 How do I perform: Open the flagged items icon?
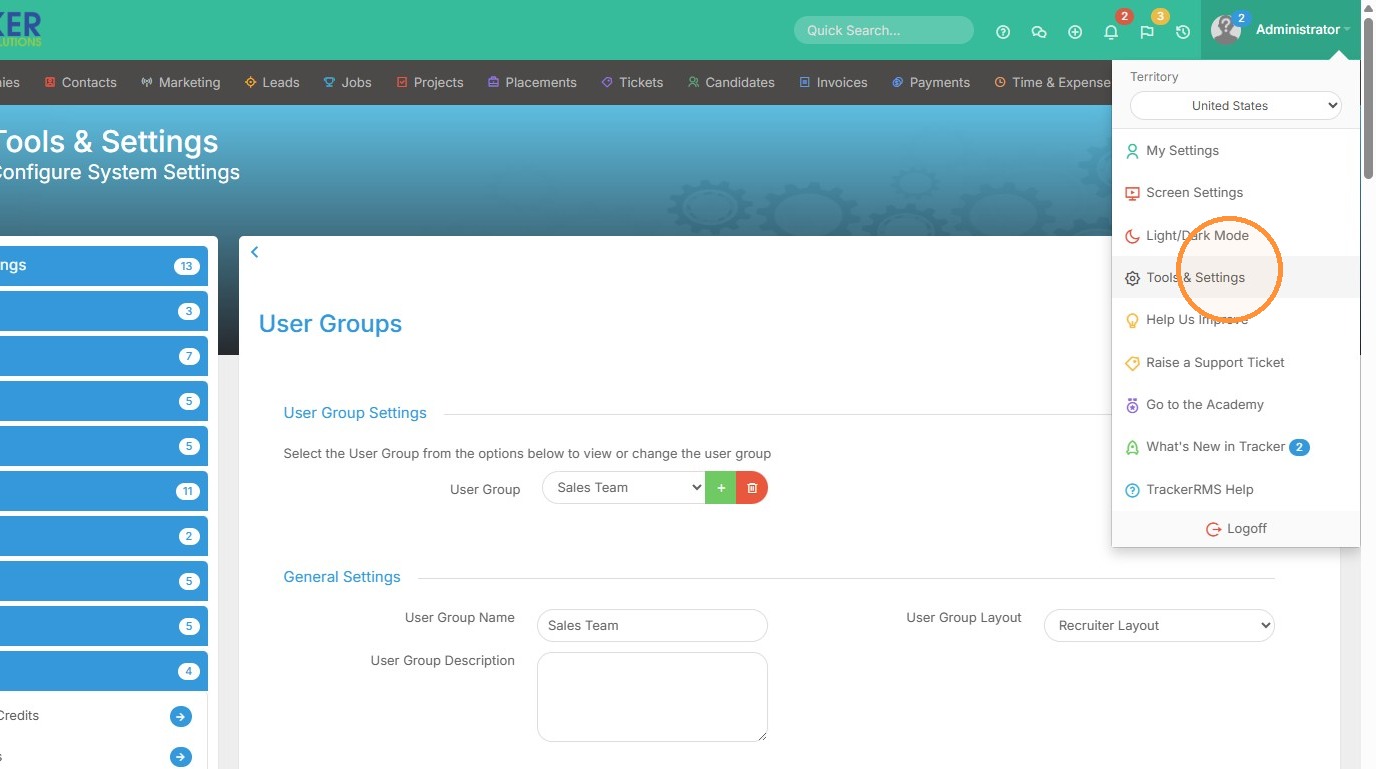click(1147, 32)
